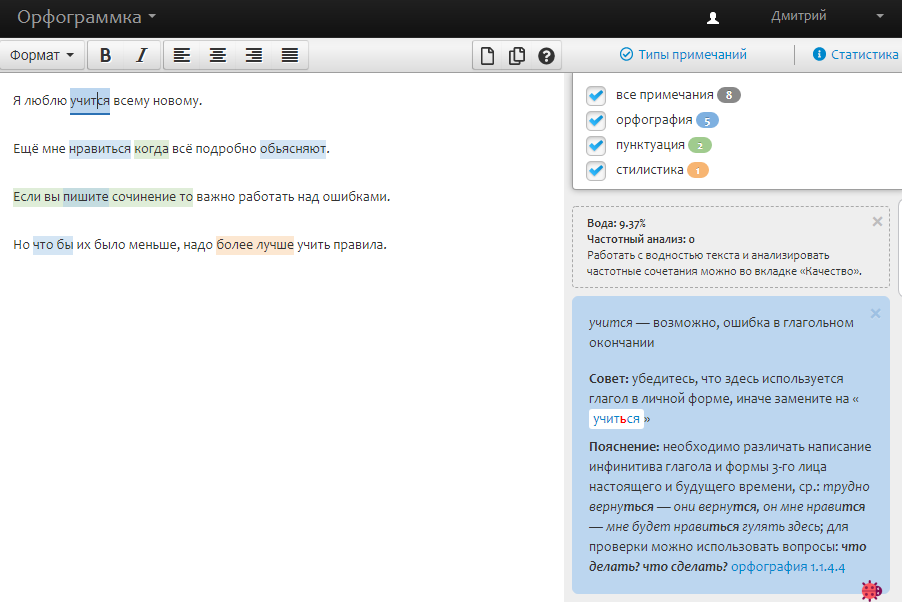This screenshot has width=902, height=602.
Task: Toggle italic formatting
Action: 142,55
